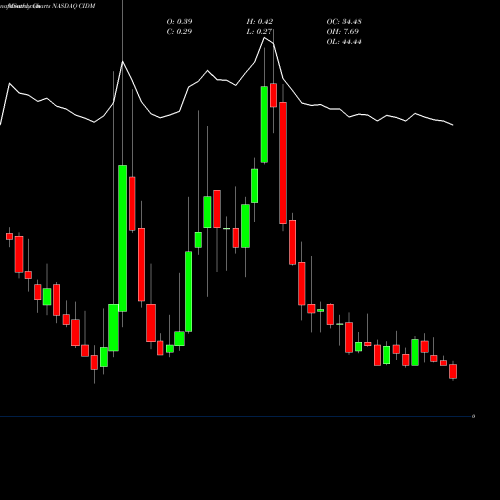Click the OC: 34.48 percentage value
The width and height of the screenshot is (500, 500).
344,22
